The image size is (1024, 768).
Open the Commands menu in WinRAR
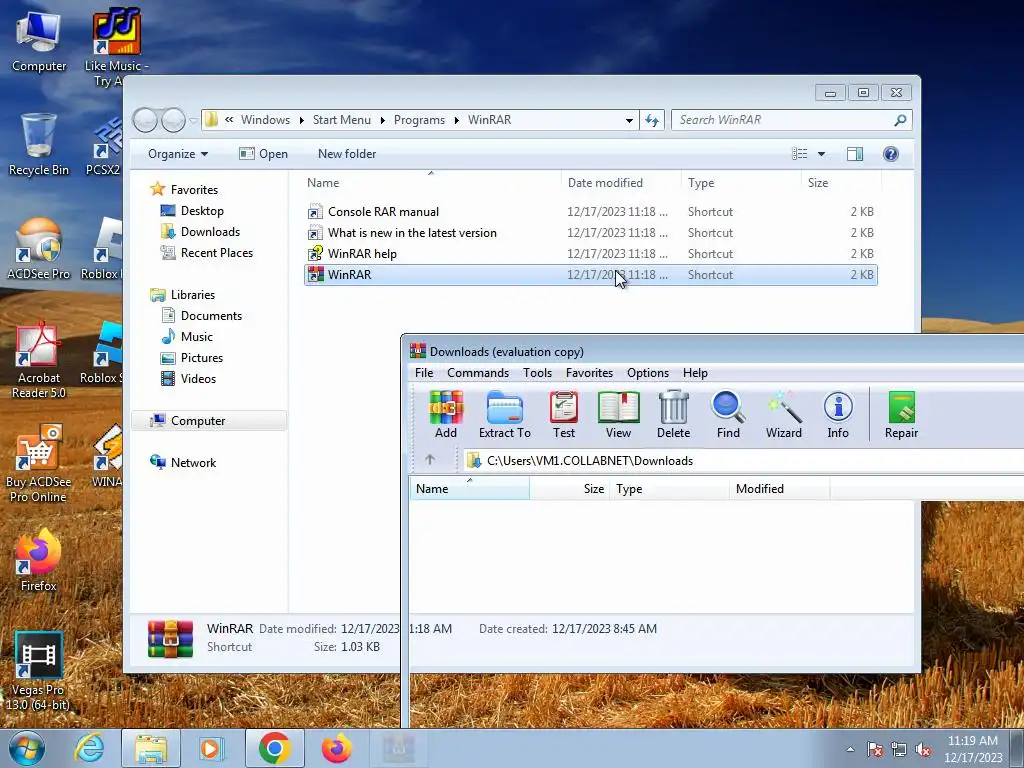(x=478, y=373)
